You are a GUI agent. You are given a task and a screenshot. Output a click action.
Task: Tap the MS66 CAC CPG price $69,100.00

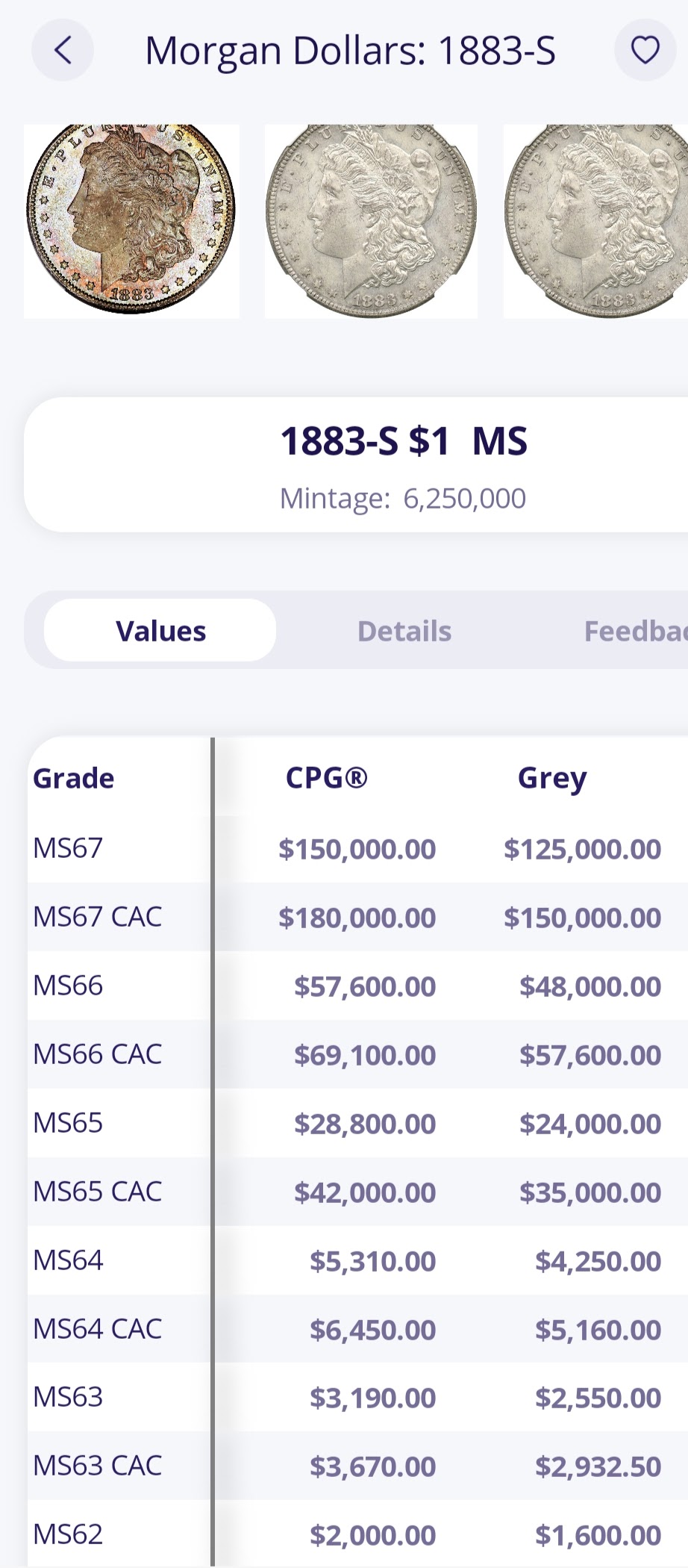tap(365, 1055)
